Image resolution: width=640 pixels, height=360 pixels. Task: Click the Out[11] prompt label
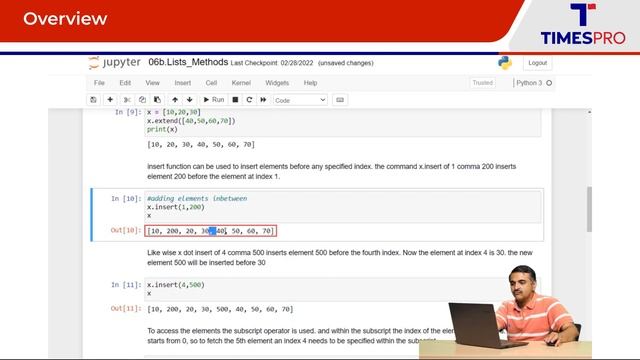click(126, 308)
